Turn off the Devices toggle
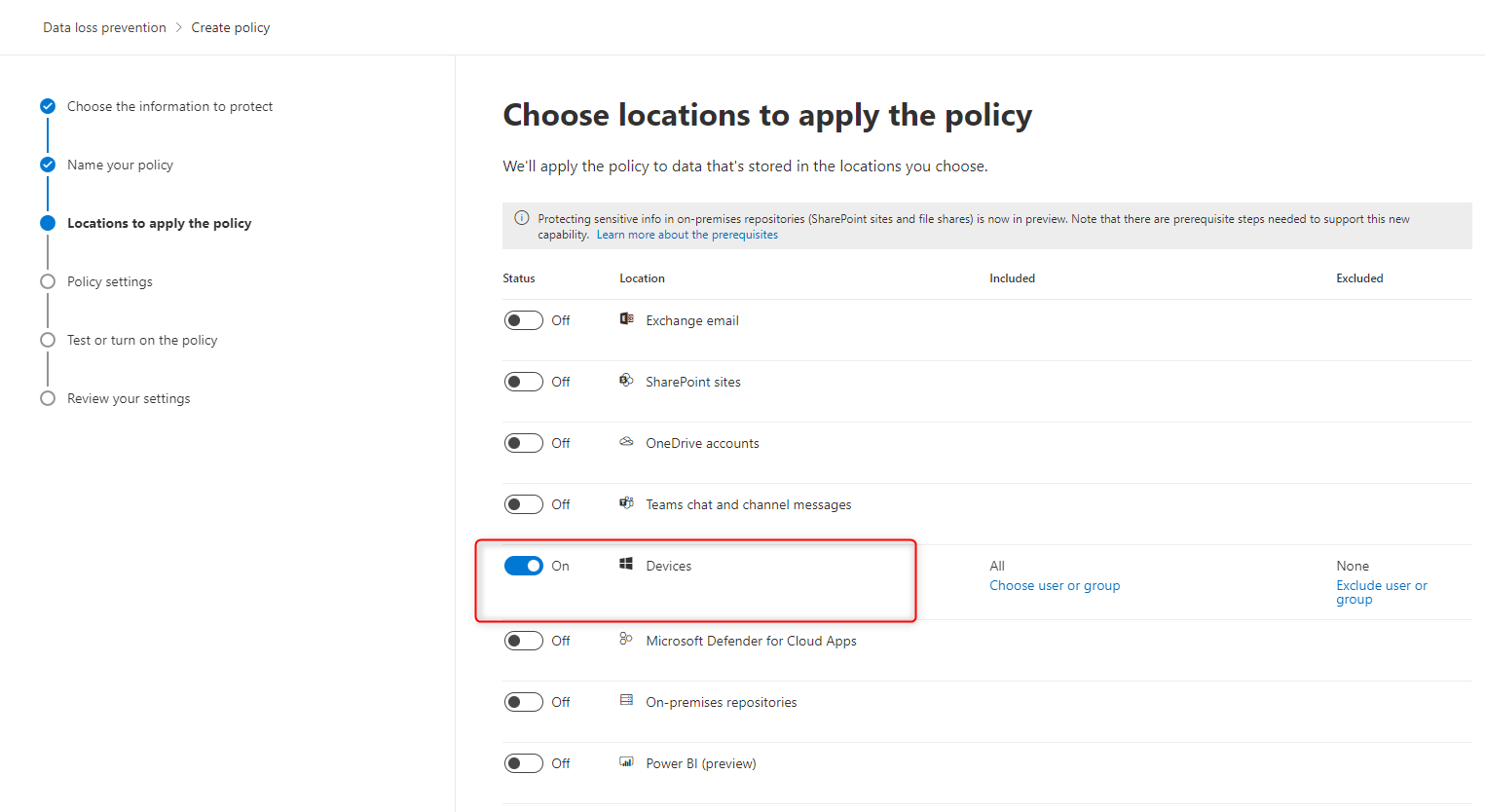The image size is (1485, 812). (x=524, y=566)
